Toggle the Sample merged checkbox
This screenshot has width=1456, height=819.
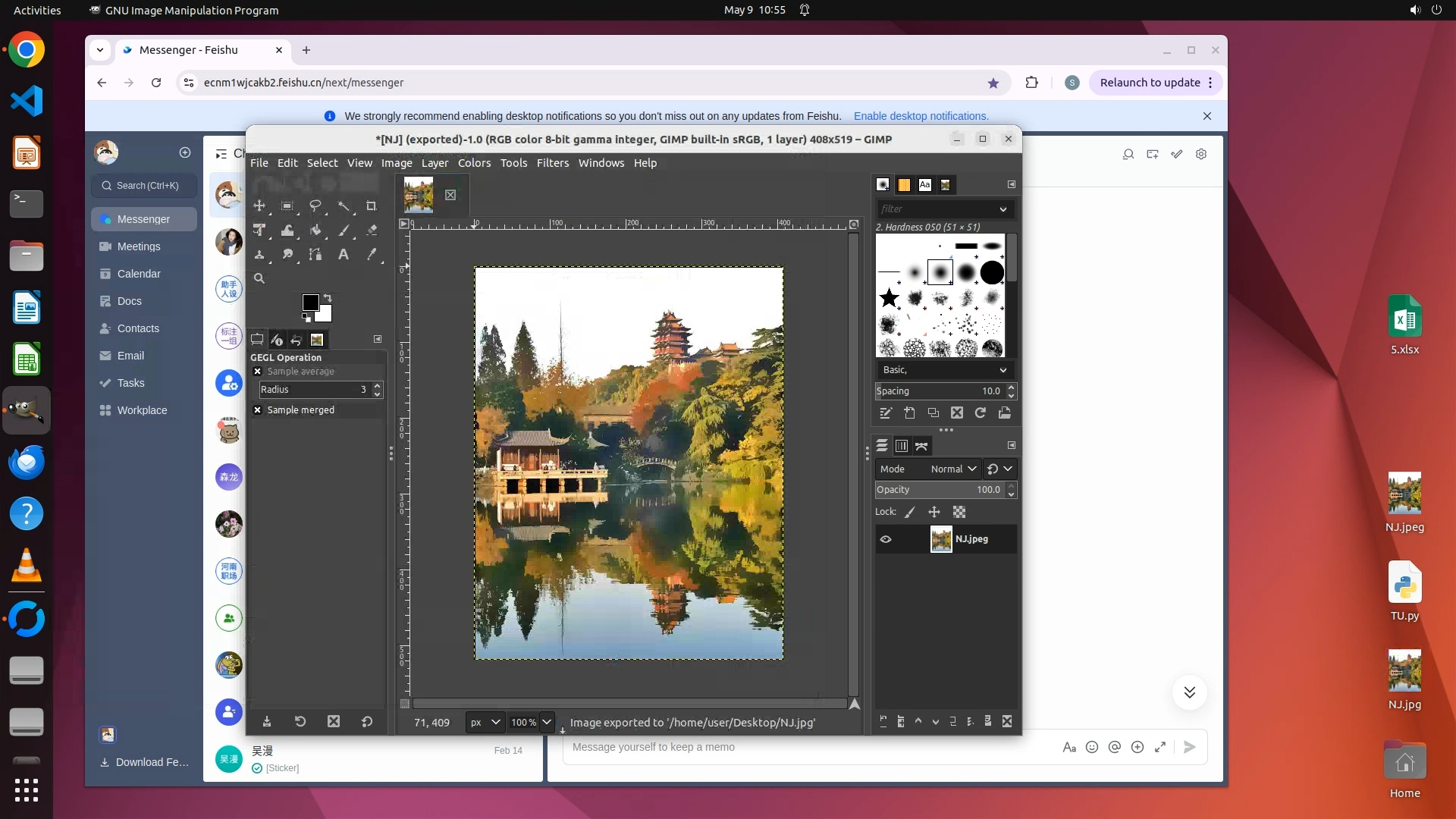click(258, 410)
